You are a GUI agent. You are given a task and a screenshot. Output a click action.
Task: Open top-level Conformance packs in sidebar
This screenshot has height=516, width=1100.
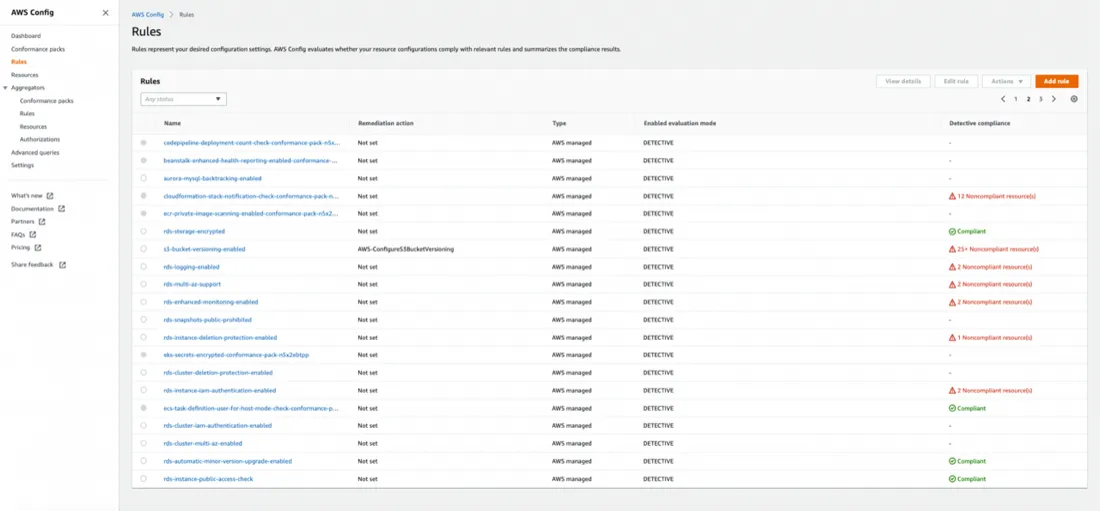click(38, 49)
